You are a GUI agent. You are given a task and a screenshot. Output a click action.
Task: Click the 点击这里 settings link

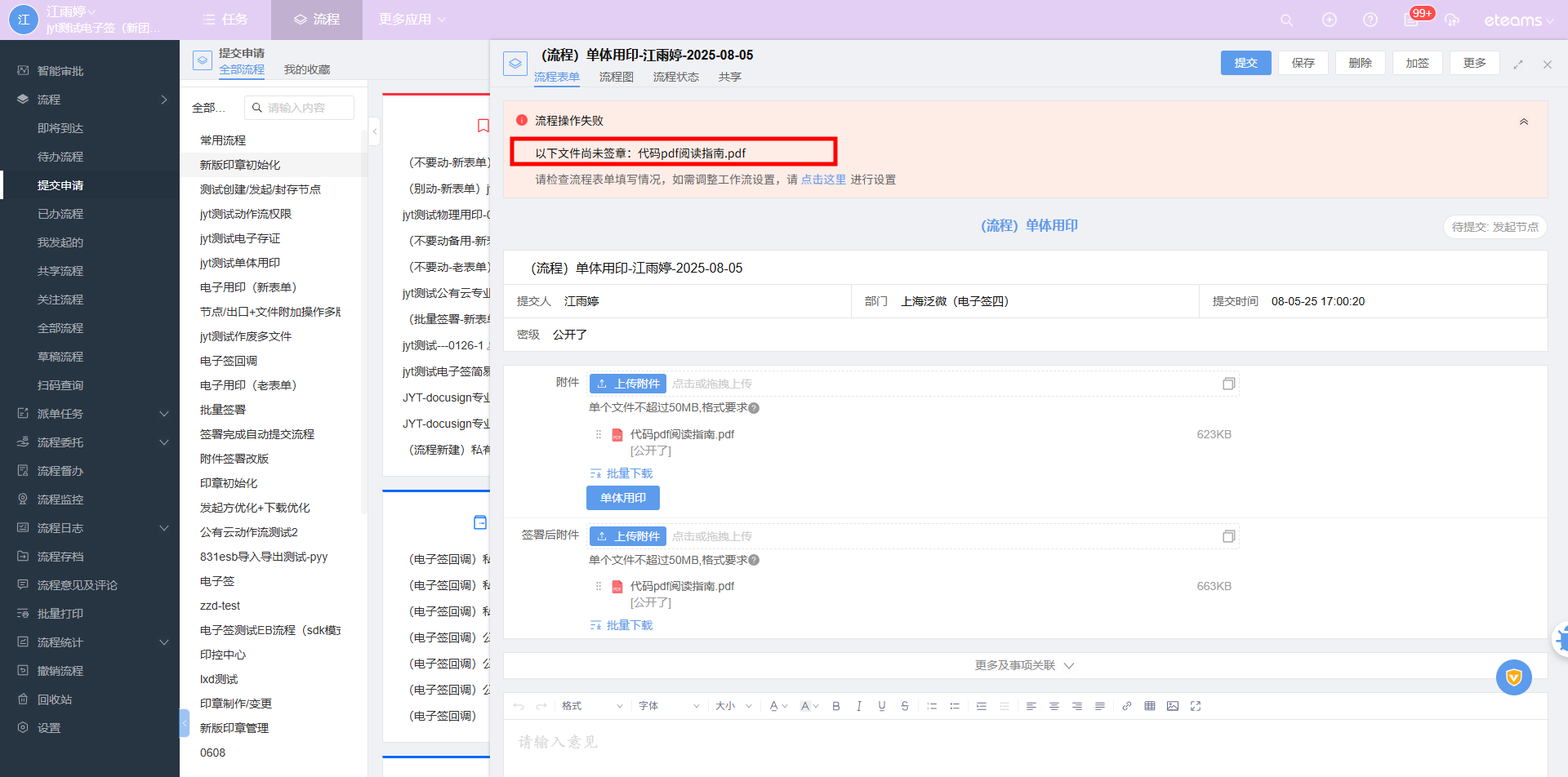[823, 180]
